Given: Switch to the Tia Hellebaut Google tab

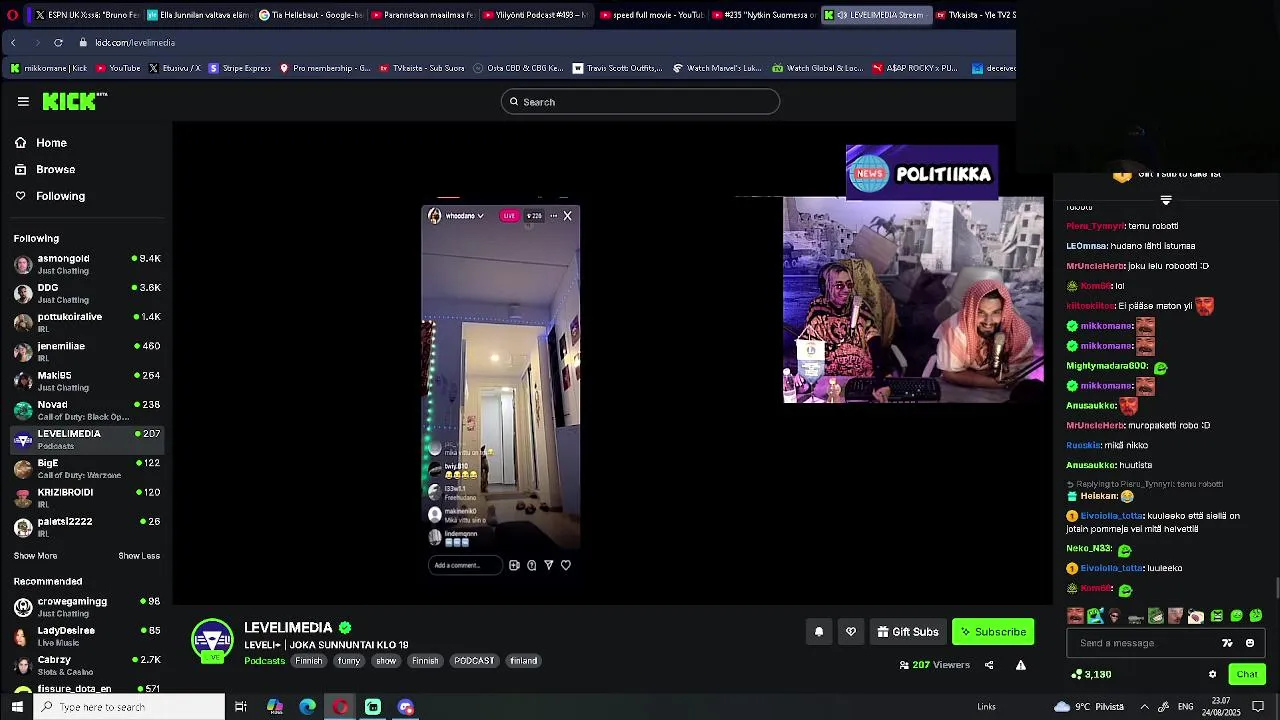Looking at the screenshot, I should click(311, 15).
